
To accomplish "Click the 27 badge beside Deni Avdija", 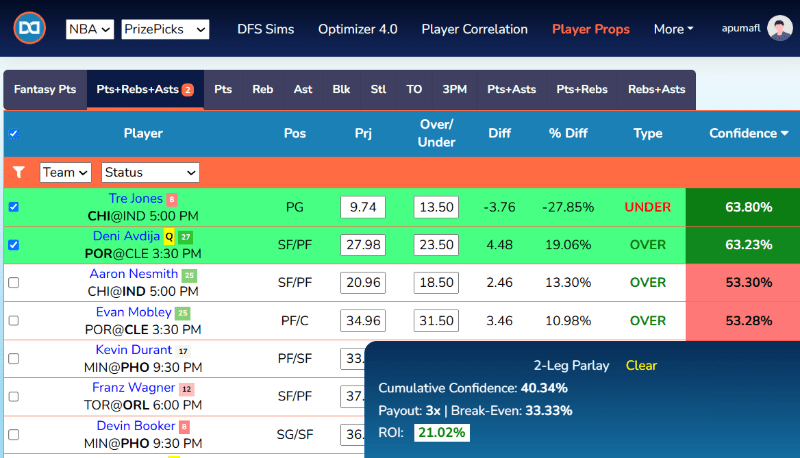I will (185, 237).
